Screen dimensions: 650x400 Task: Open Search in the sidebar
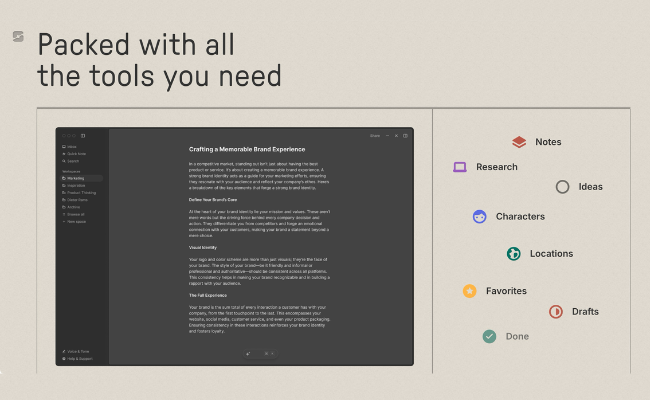73,161
